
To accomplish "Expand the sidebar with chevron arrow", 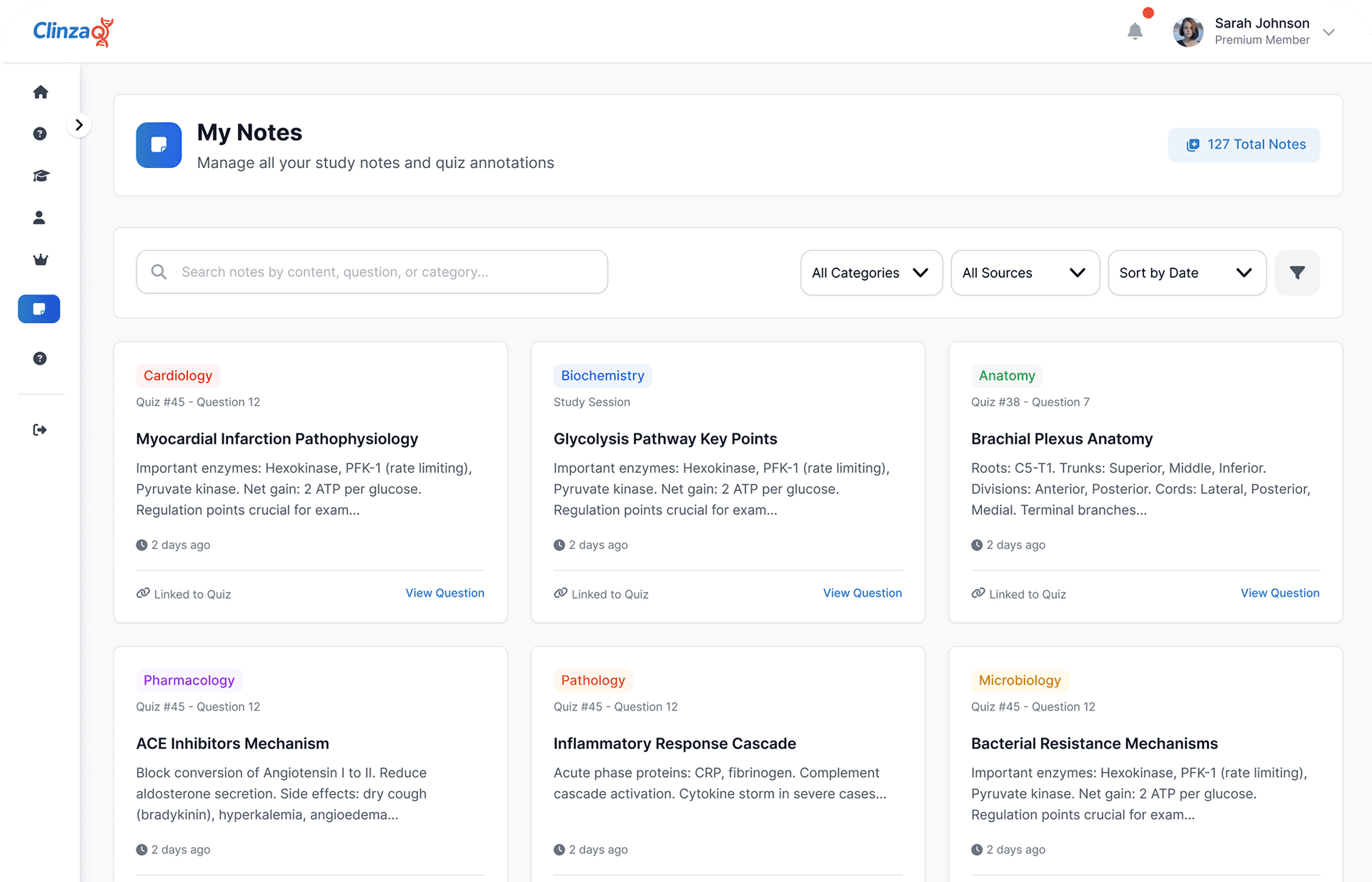I will point(79,125).
